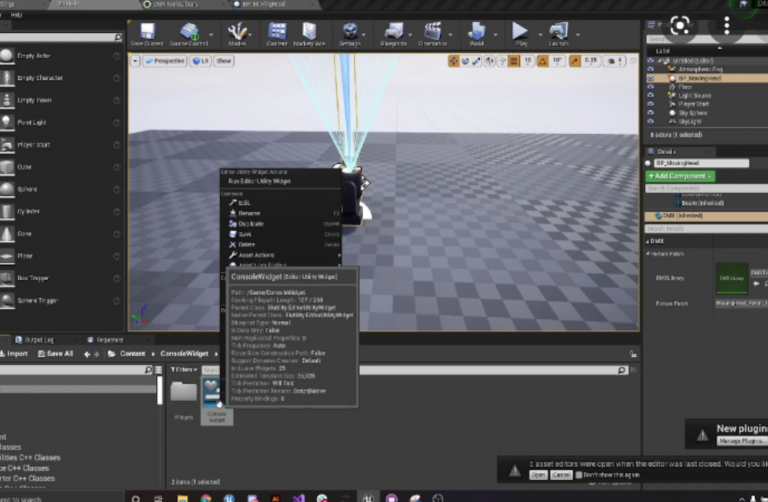Toggle visibility of Atmospheric Fog actor

[x=651, y=69]
